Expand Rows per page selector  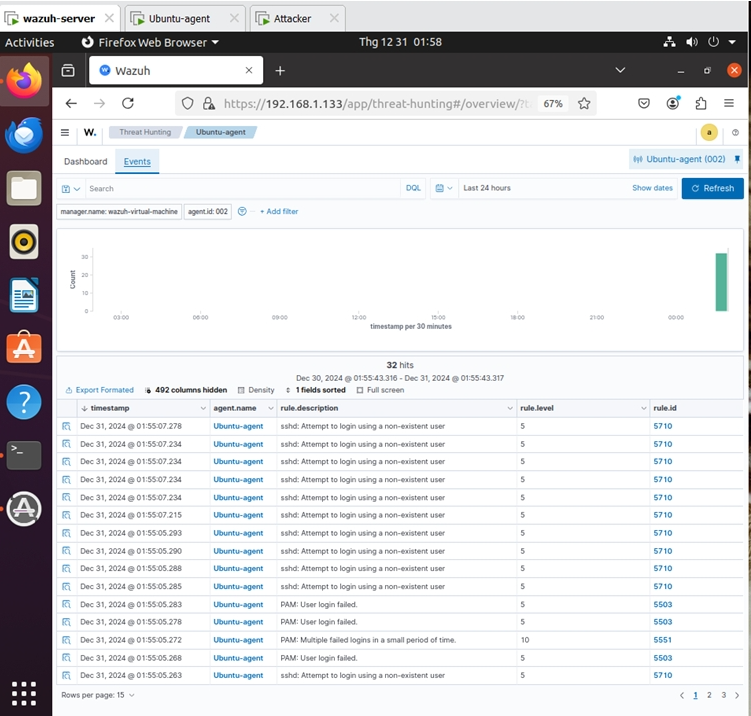[98, 695]
